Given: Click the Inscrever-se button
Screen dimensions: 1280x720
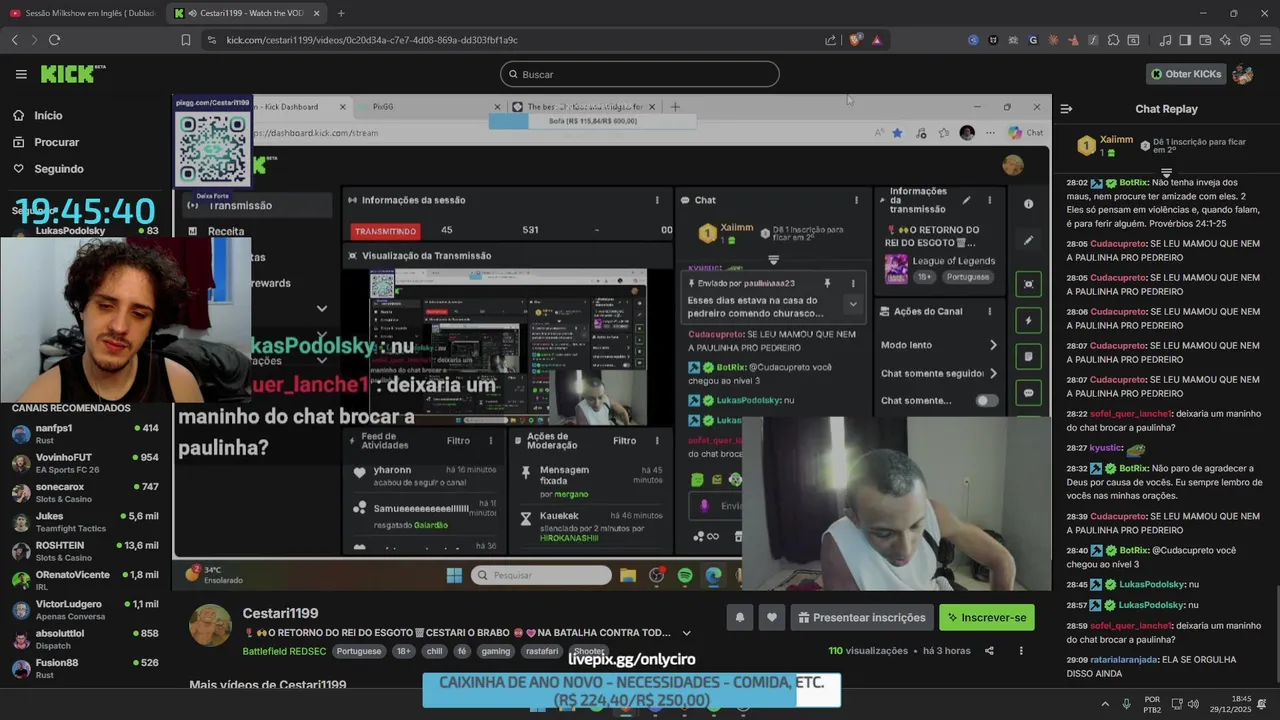Looking at the screenshot, I should pos(987,618).
